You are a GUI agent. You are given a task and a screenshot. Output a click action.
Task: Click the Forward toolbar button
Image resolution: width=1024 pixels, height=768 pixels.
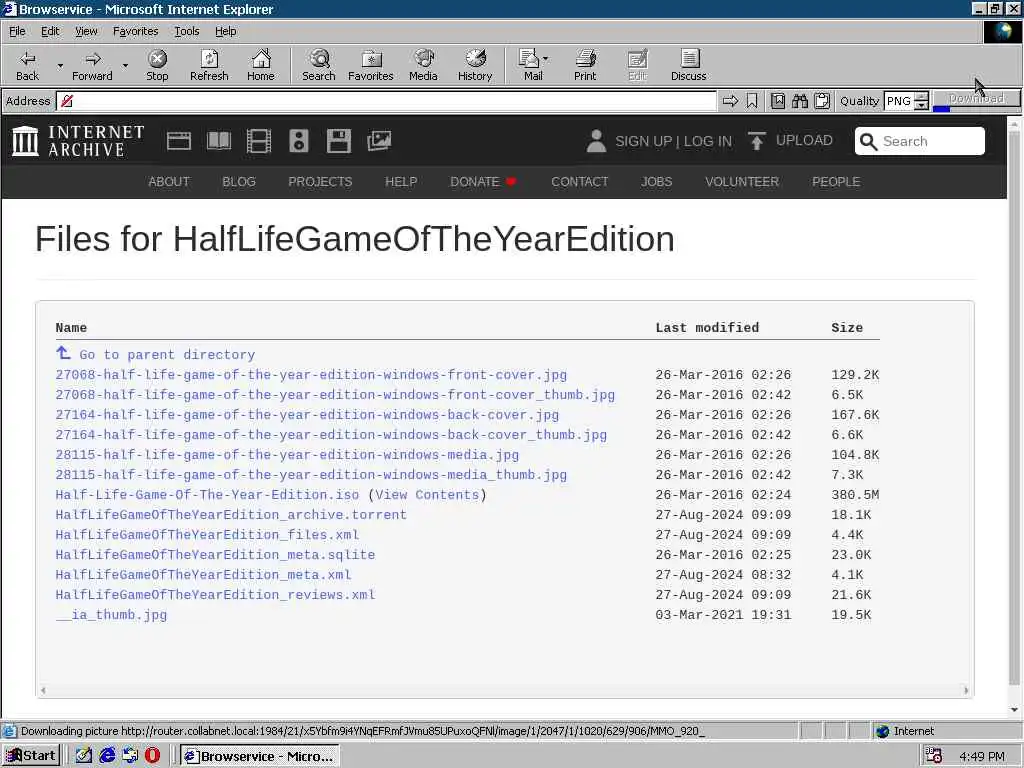pos(92,65)
